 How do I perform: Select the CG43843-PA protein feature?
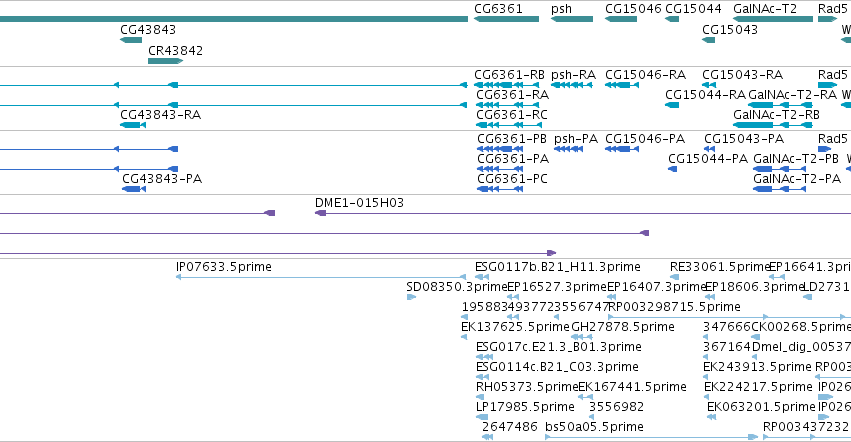(134, 189)
